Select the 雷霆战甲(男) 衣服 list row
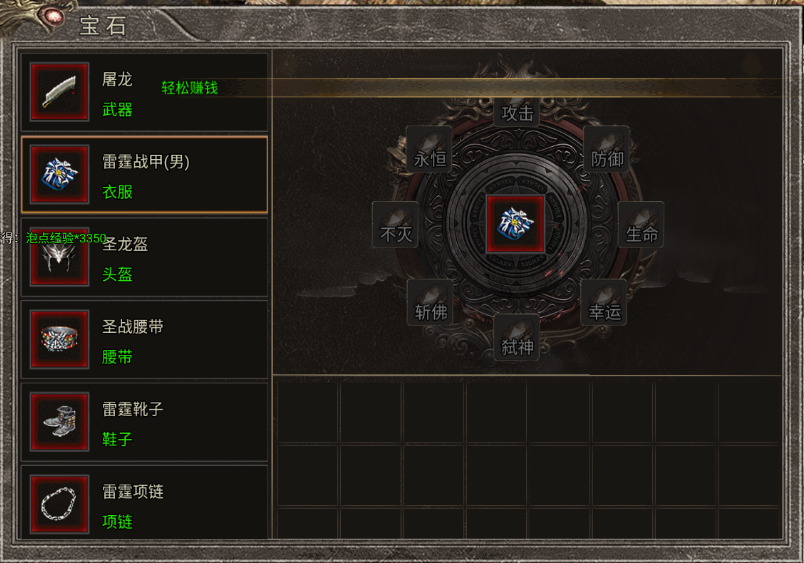Viewport: 804px width, 563px height. pyautogui.click(x=145, y=174)
